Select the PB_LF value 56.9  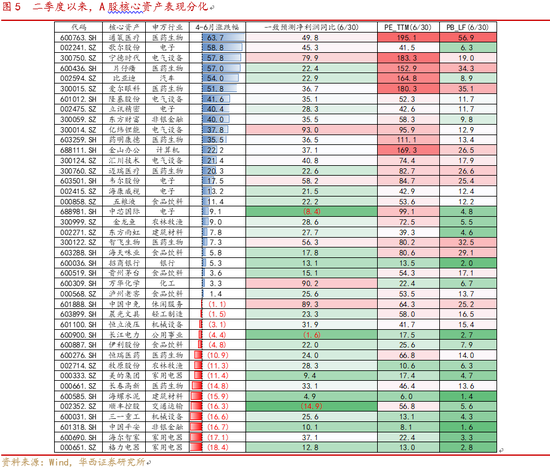[468, 38]
